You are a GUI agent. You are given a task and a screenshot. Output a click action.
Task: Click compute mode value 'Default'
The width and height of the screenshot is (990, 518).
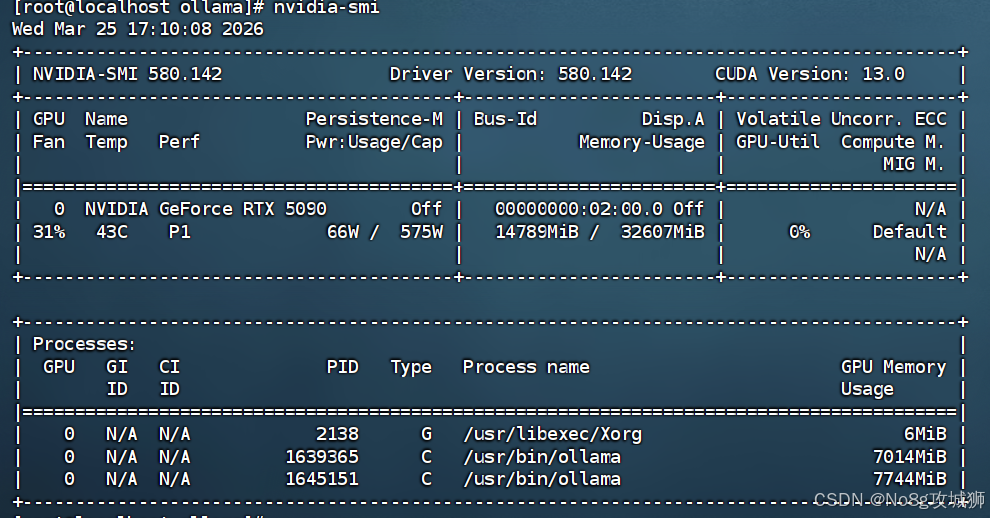[909, 232]
